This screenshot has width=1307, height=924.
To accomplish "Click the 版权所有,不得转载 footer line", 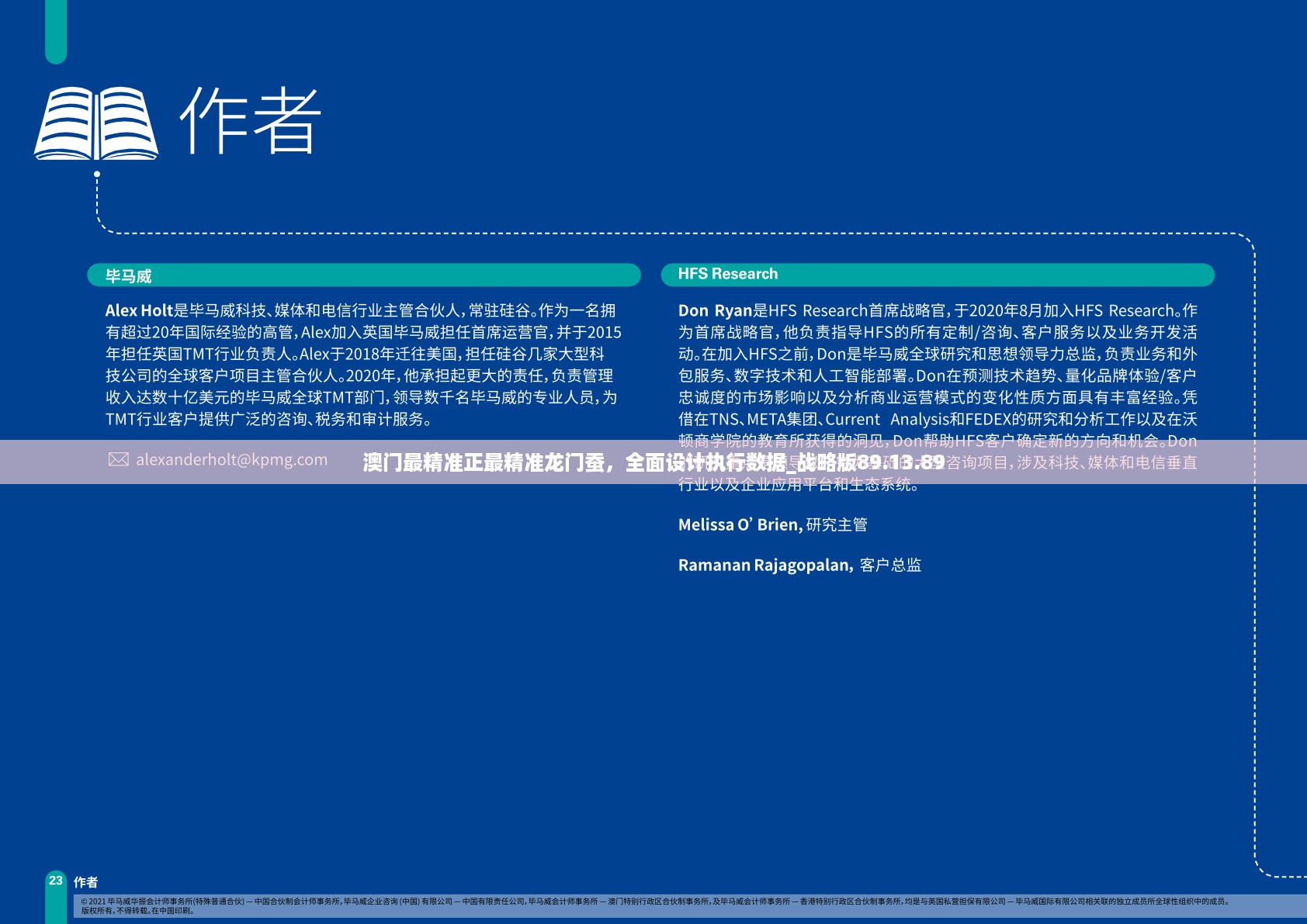I will coord(138,911).
